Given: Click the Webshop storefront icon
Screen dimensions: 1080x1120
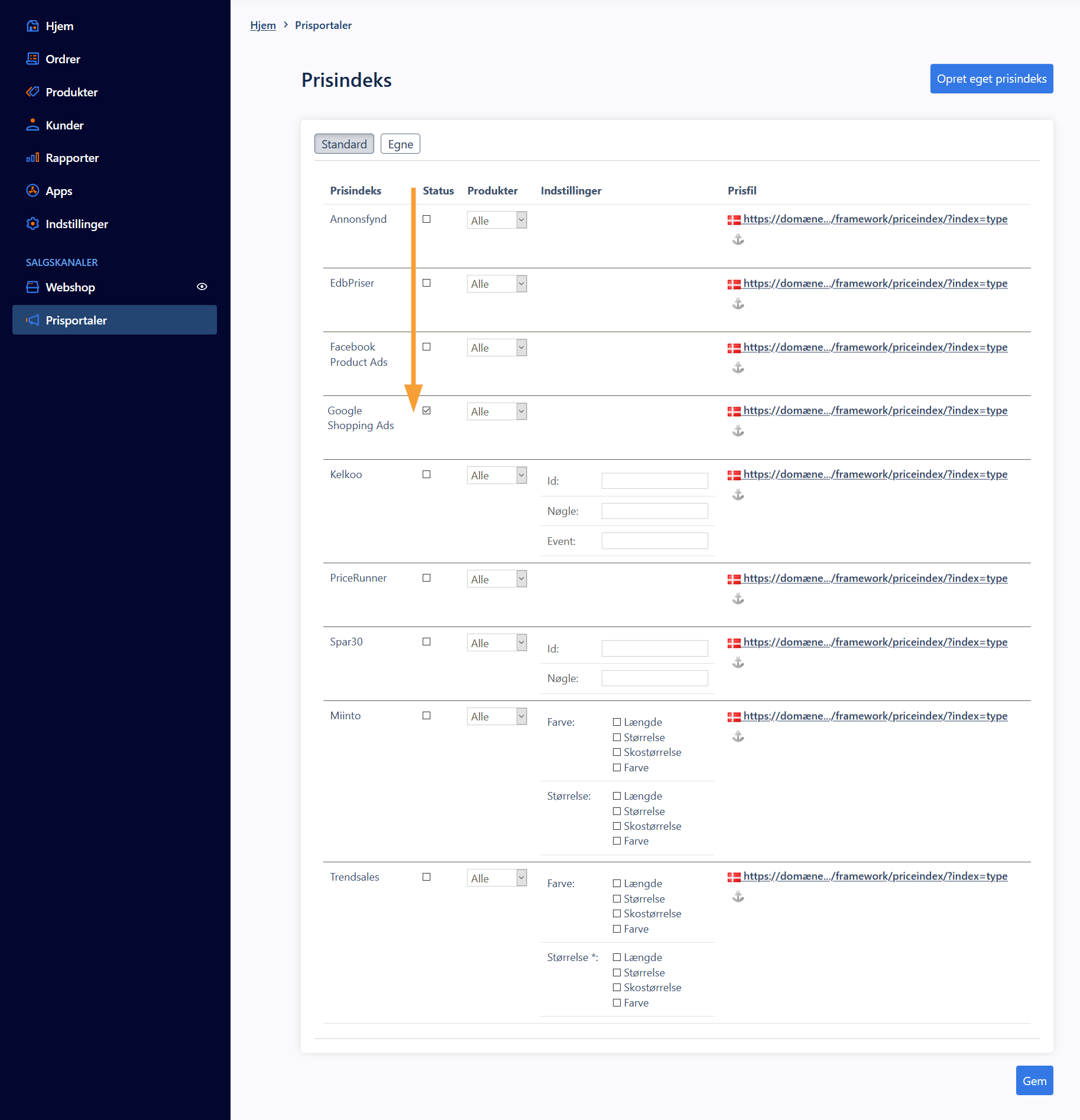Looking at the screenshot, I should tap(33, 287).
